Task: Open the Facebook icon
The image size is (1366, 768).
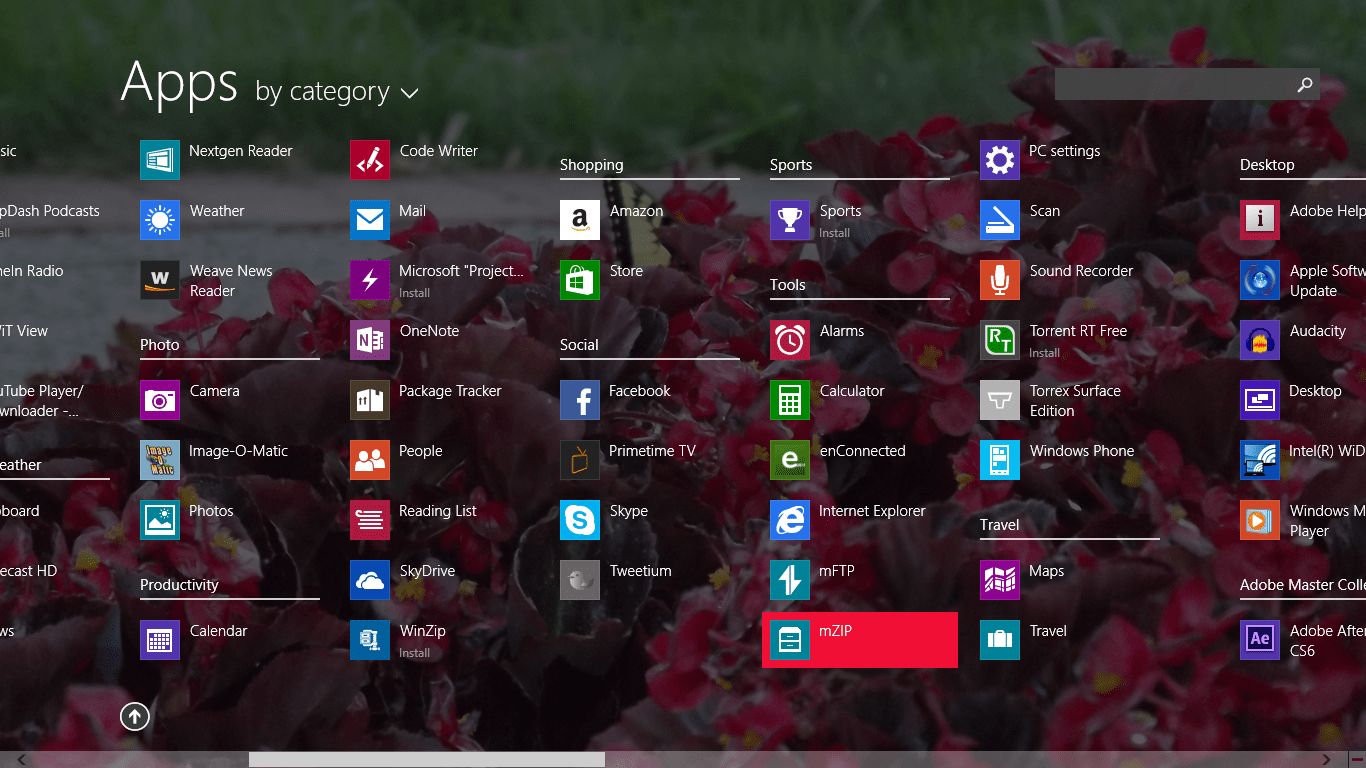Action: pyautogui.click(x=580, y=400)
